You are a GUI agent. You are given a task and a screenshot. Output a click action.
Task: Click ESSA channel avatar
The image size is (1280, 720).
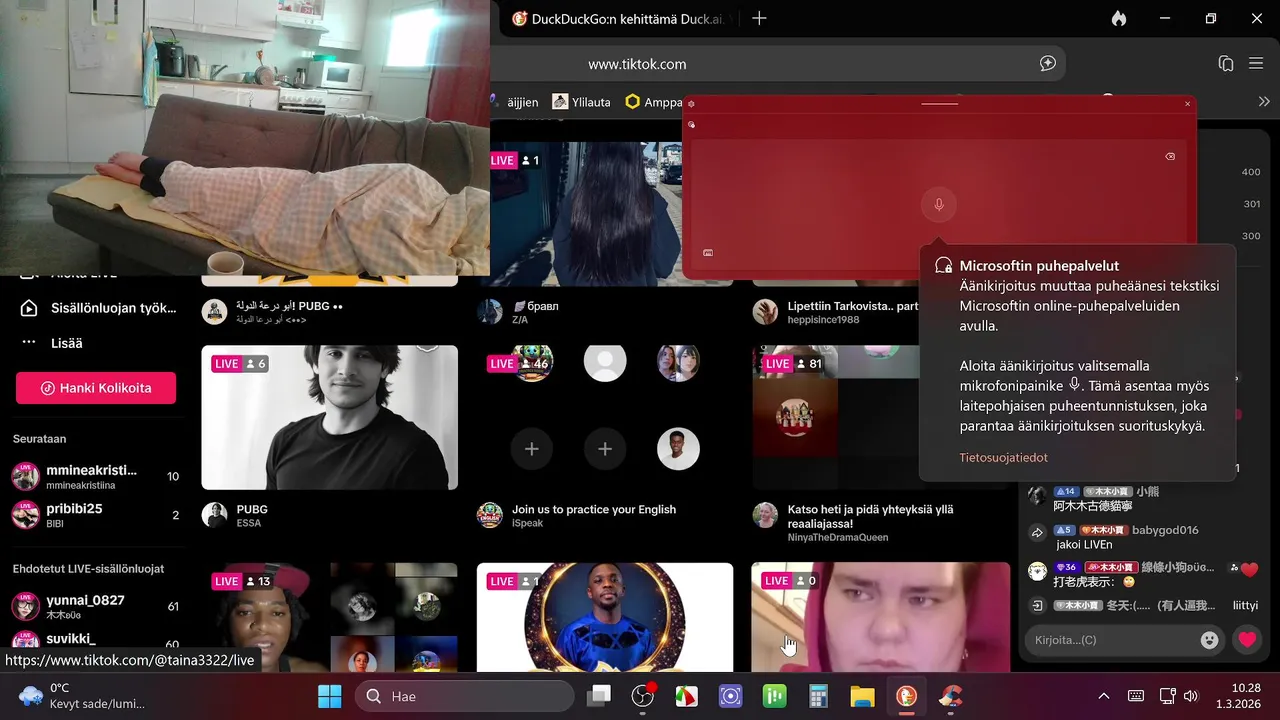pos(215,515)
